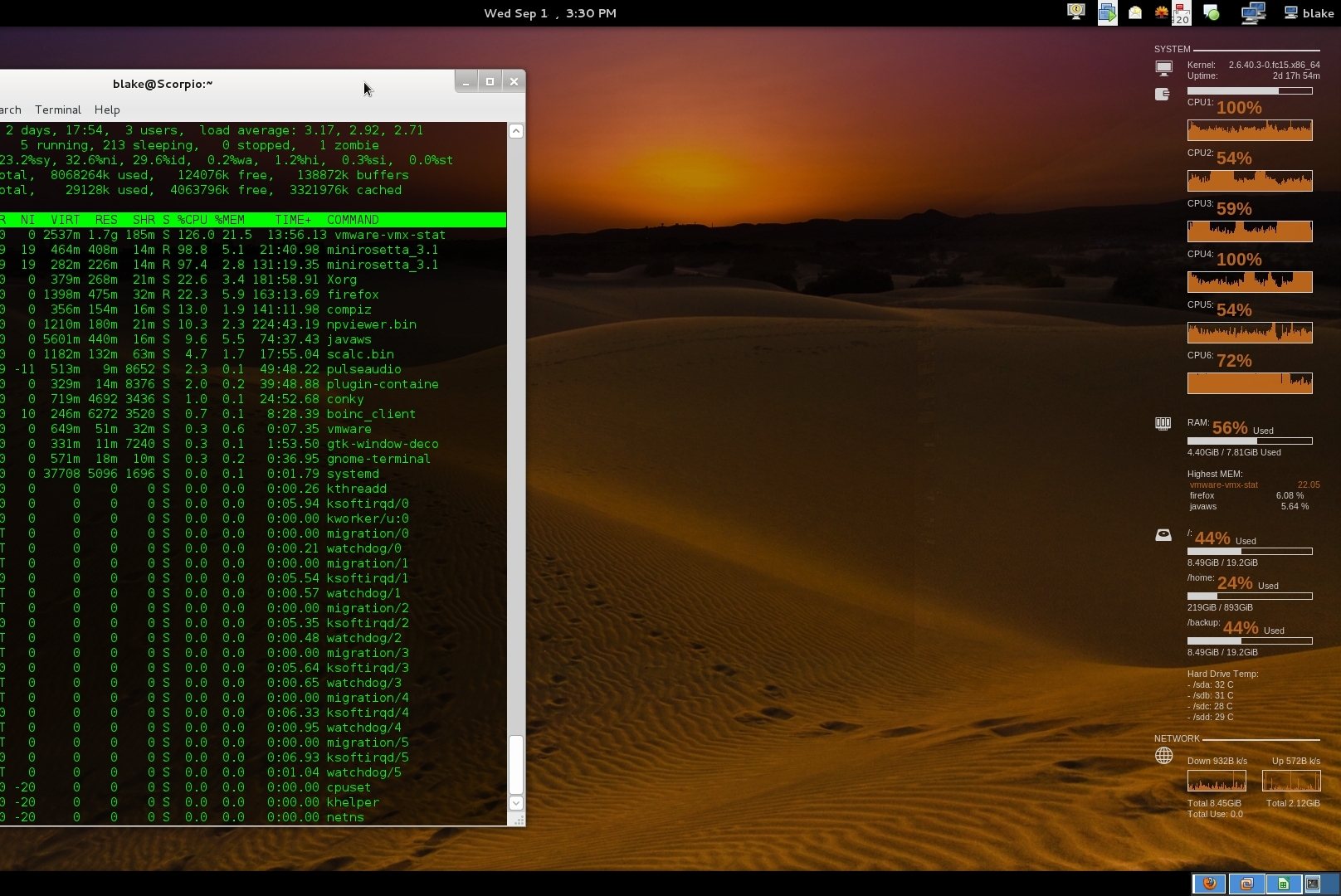Click the orange calendar applet showing 20

tap(1182, 14)
